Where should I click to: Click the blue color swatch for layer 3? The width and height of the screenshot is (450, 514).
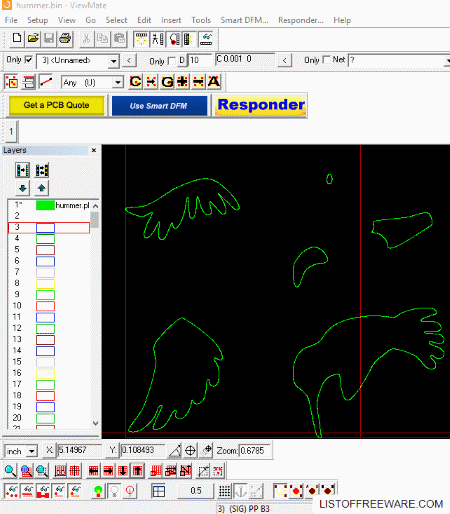click(x=45, y=228)
